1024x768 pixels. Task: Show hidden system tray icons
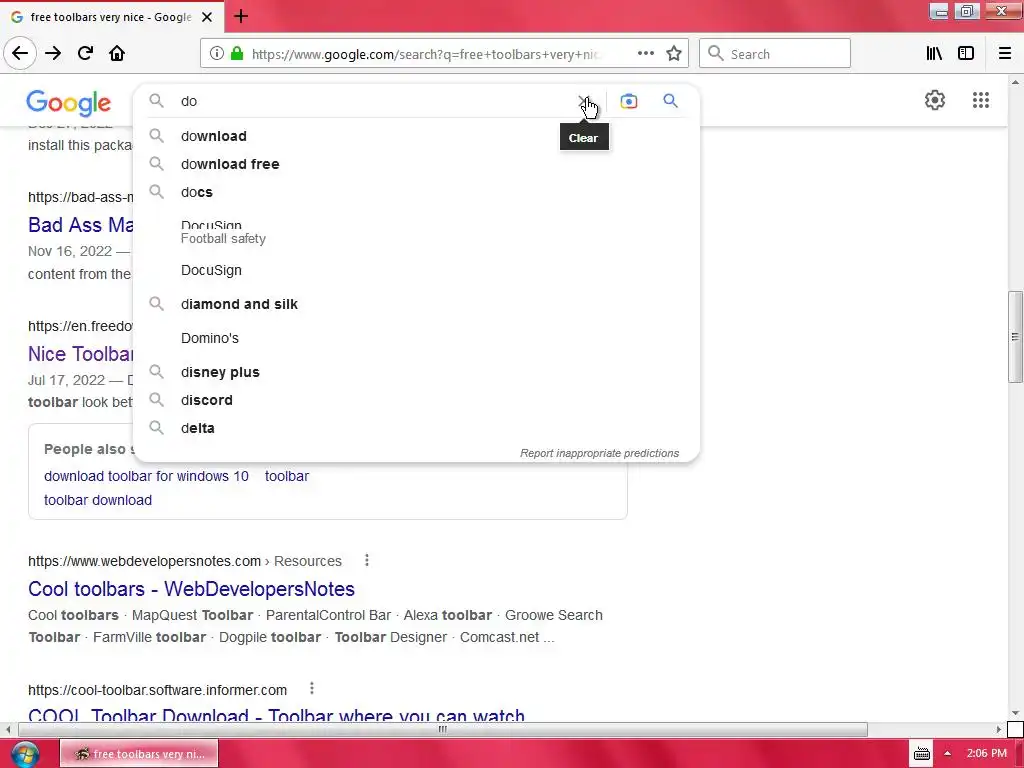pos(948,754)
